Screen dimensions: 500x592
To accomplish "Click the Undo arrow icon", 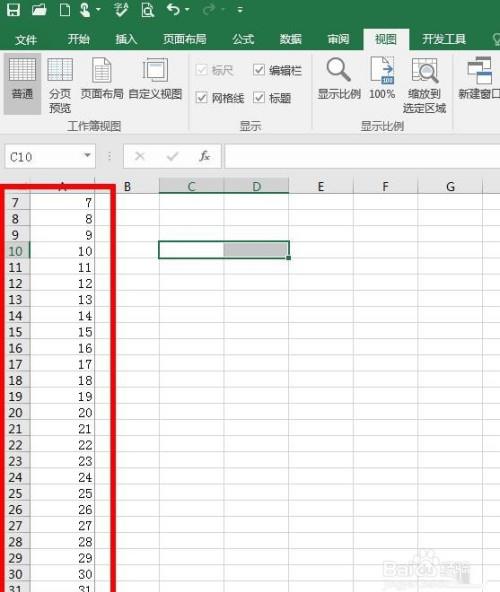I will 173,9.
